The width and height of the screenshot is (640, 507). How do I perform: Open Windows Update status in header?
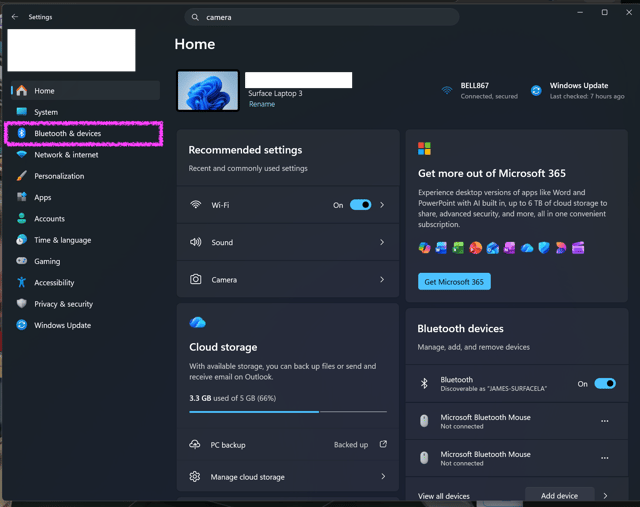[577, 90]
